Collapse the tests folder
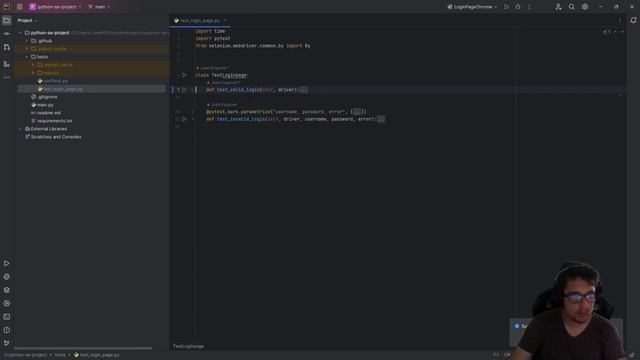This screenshot has width=640, height=360. [x=27, y=57]
